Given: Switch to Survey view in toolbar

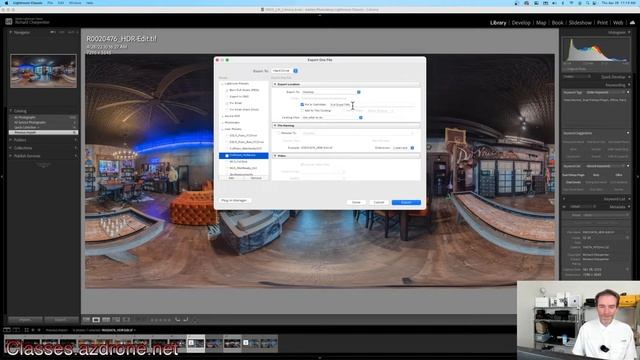Looking at the screenshot, I should [x=116, y=320].
